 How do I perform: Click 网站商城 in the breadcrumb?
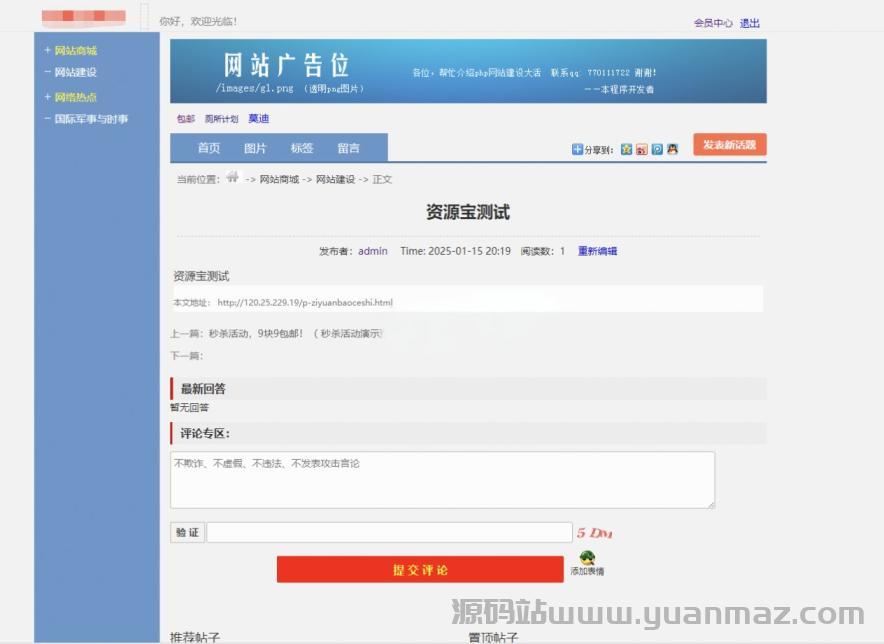click(x=279, y=179)
